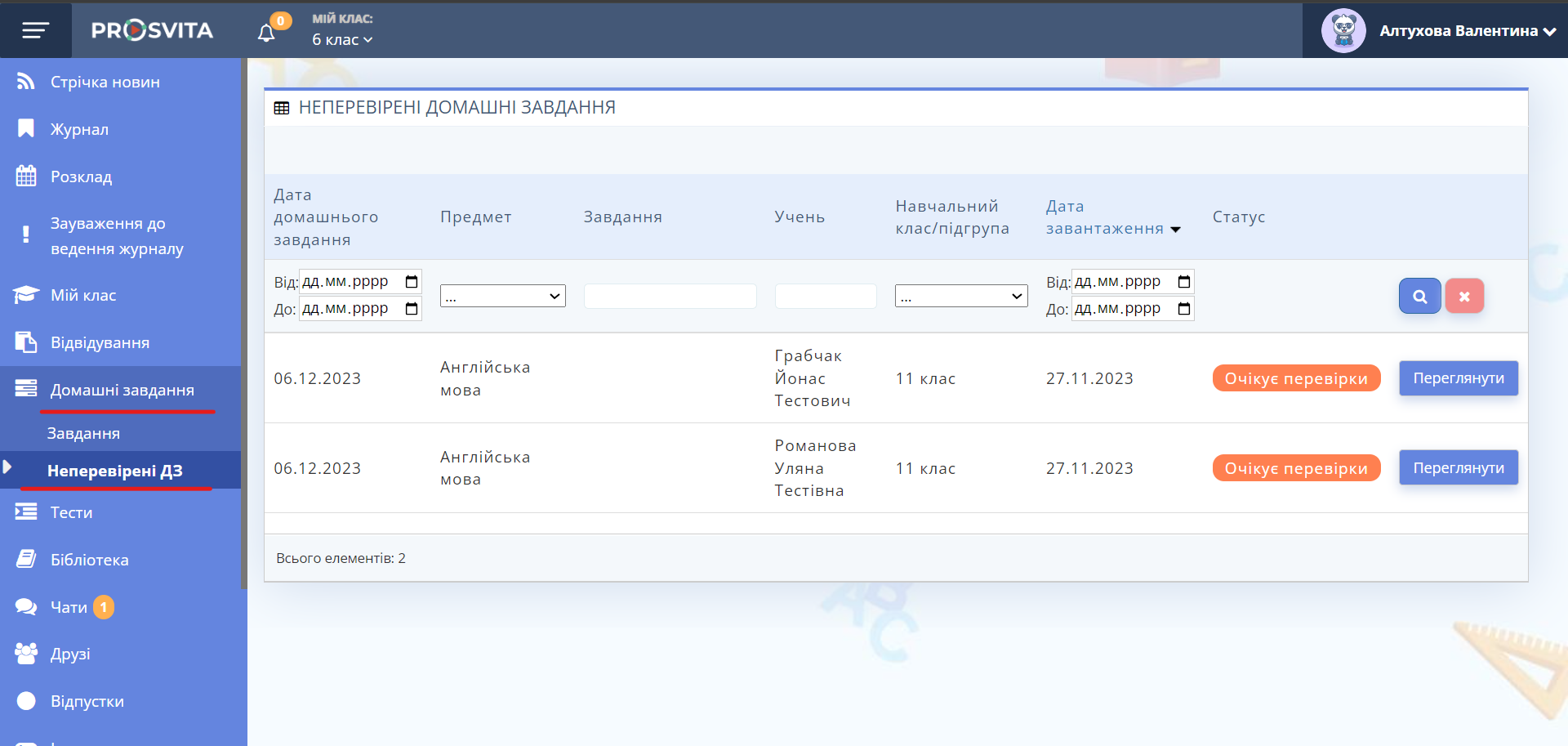Expand the '6 клас' class selector
This screenshot has width=1568, height=746.
pyautogui.click(x=342, y=39)
